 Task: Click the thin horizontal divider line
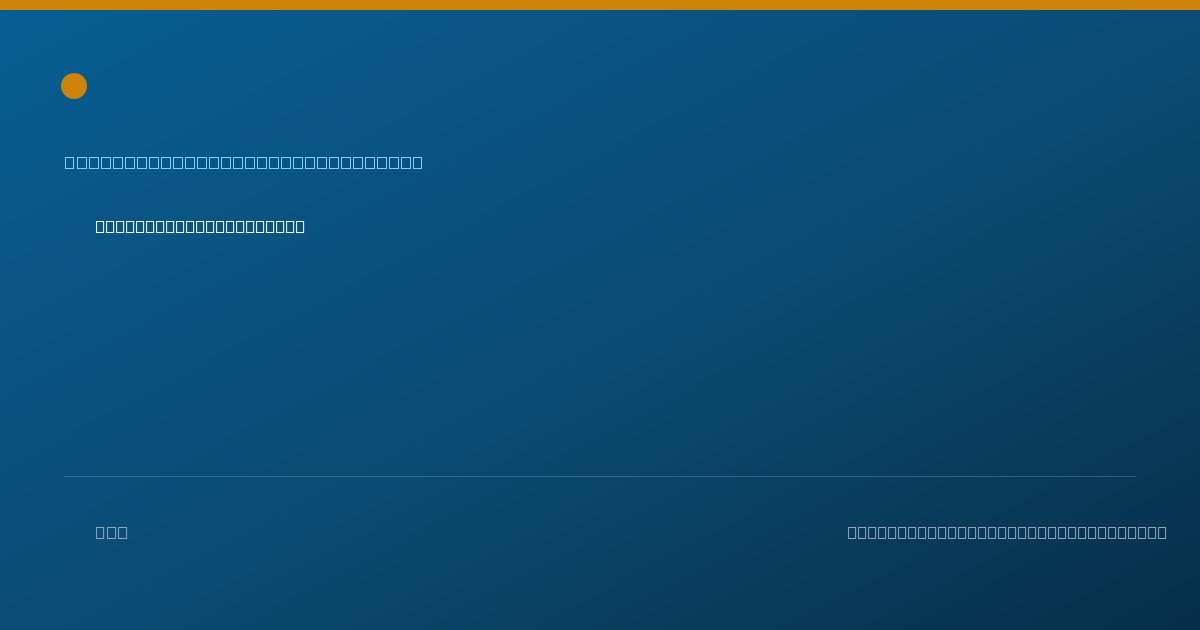600,476
